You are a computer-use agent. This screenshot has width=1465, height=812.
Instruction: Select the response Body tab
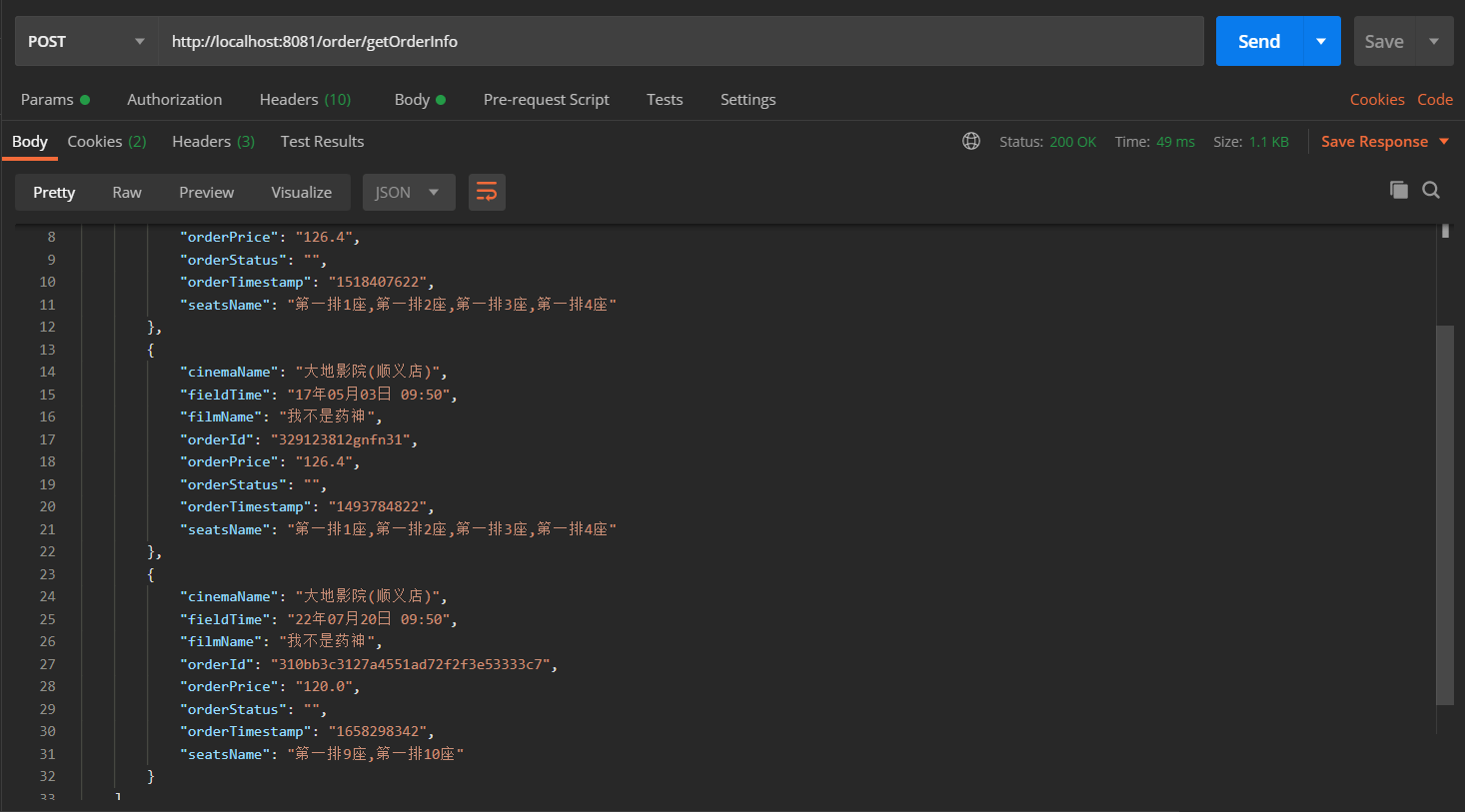click(x=29, y=141)
